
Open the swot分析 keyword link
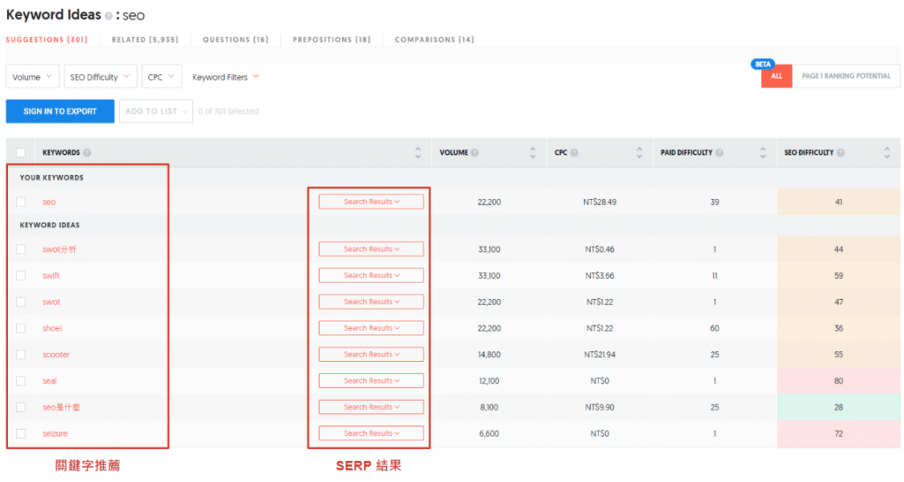pyautogui.click(x=59, y=249)
